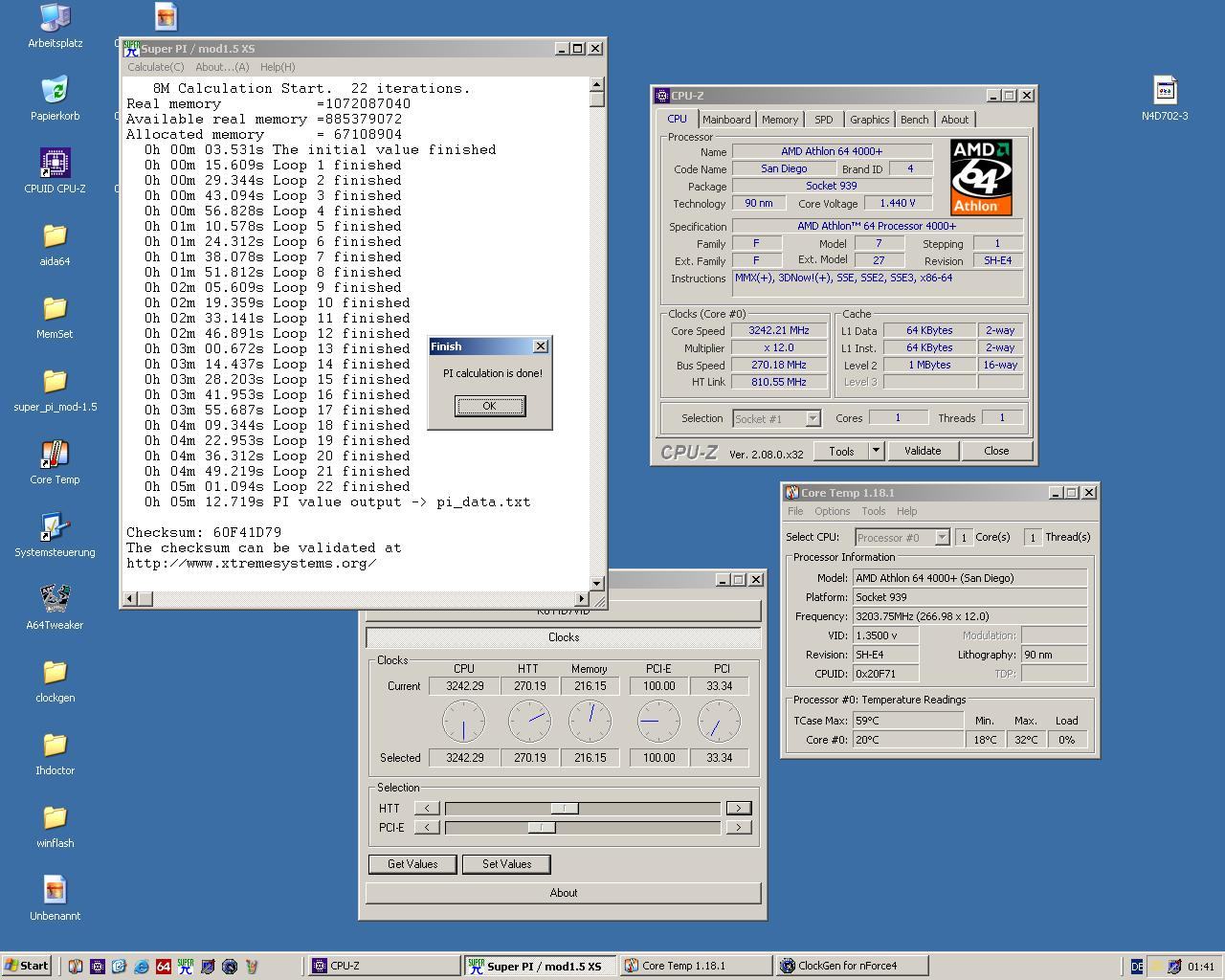Select the Core Temp desktop shortcut
The image size is (1225, 980).
(55, 462)
